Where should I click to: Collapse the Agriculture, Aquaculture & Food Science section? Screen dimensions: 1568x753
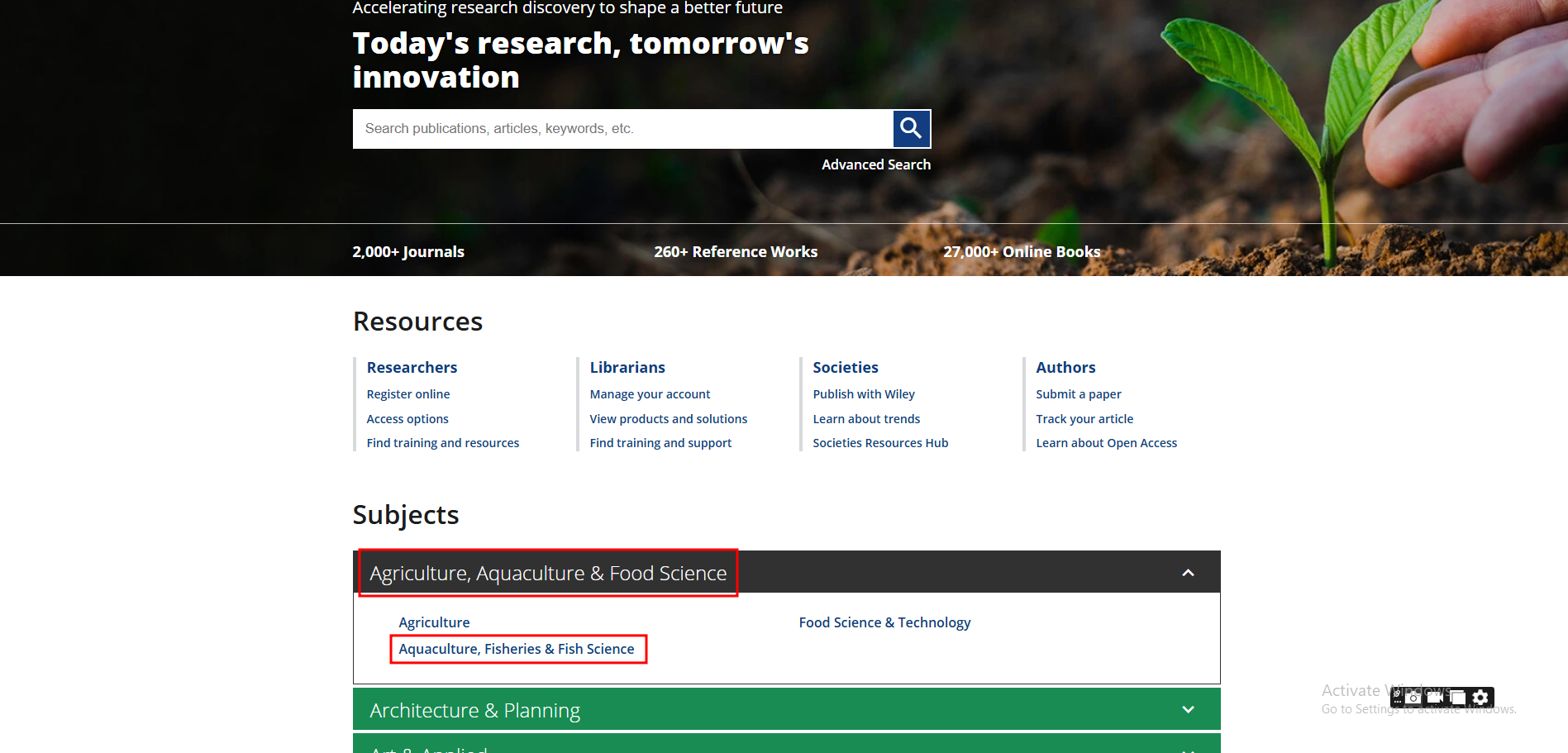tap(1188, 573)
